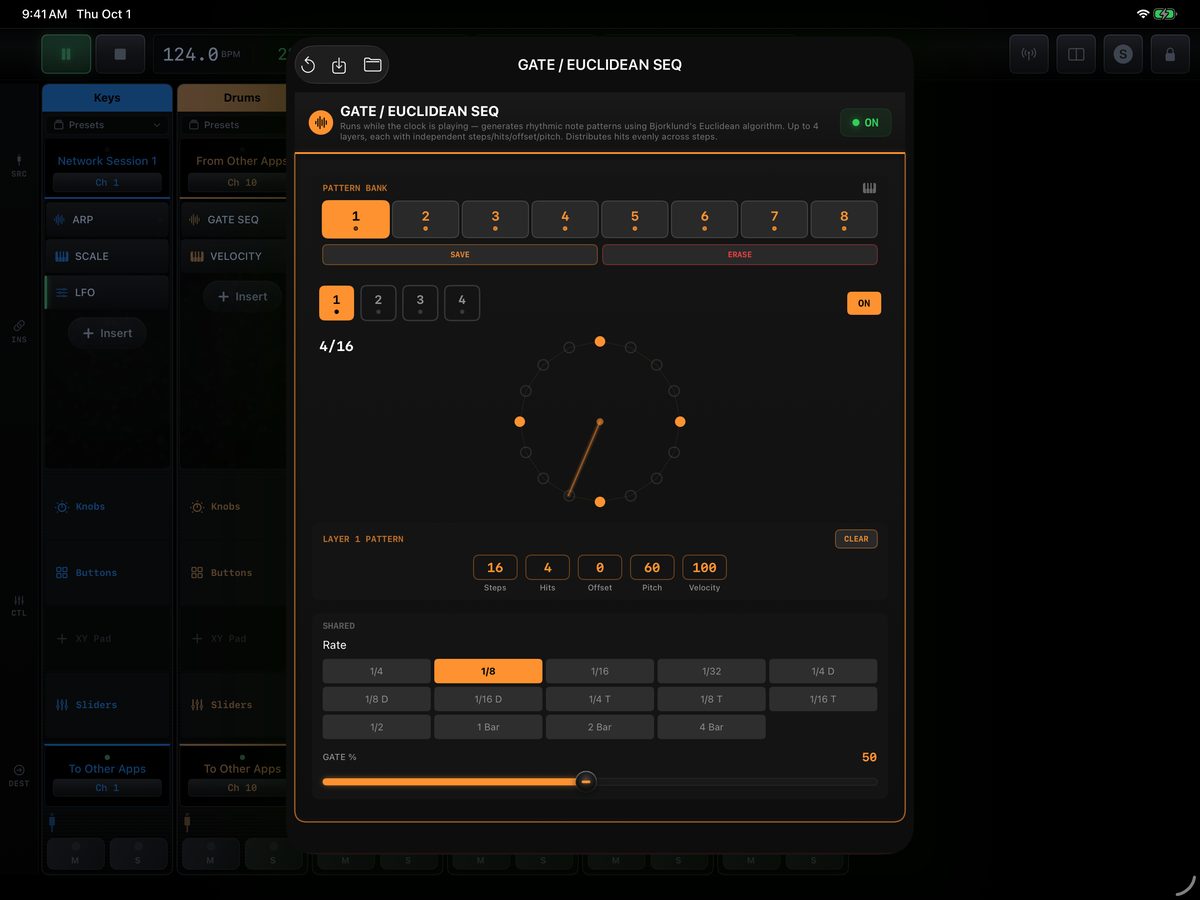Click the Pitch value field showing 60
The image size is (1200, 900).
click(x=652, y=567)
